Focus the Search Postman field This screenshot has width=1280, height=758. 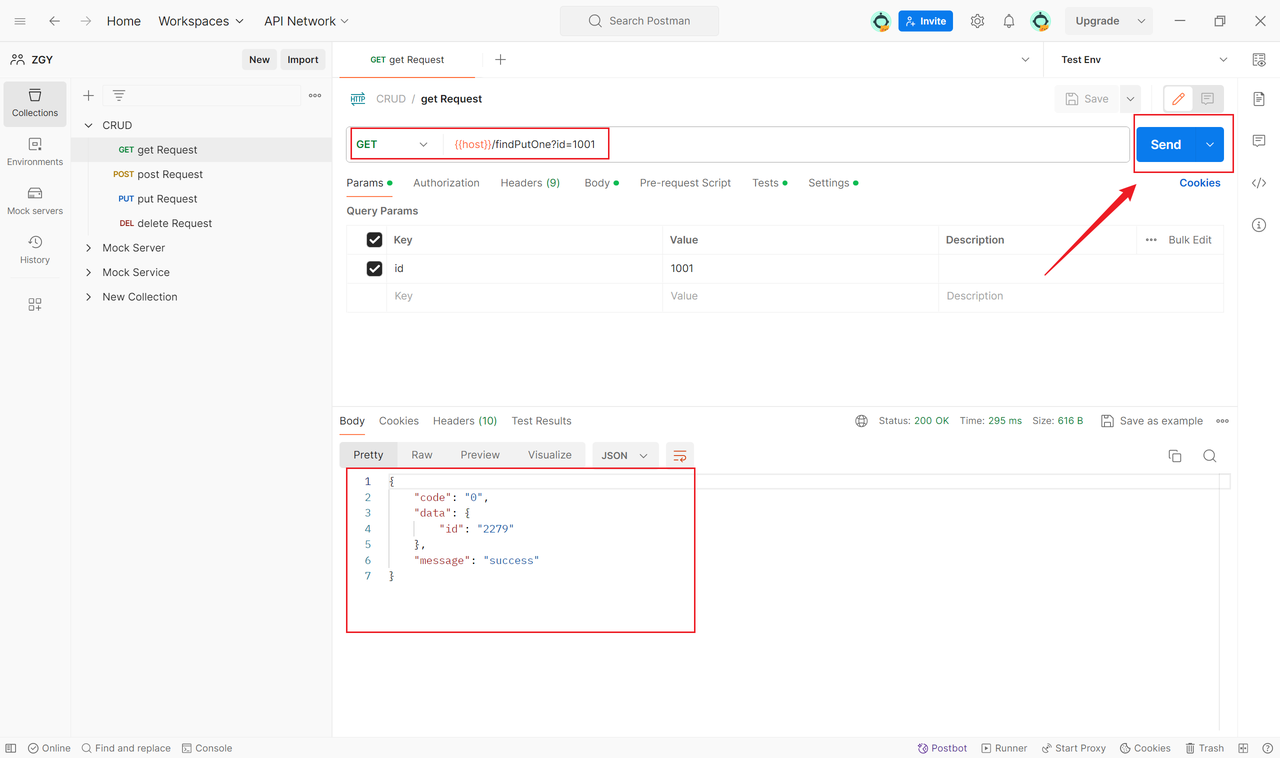pyautogui.click(x=639, y=21)
